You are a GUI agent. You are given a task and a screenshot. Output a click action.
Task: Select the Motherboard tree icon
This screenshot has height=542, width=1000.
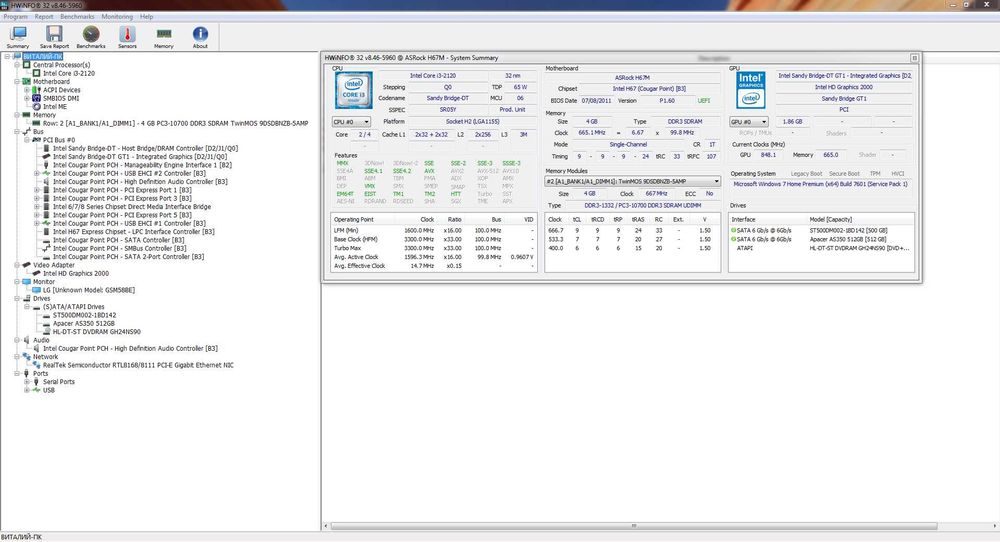27,82
